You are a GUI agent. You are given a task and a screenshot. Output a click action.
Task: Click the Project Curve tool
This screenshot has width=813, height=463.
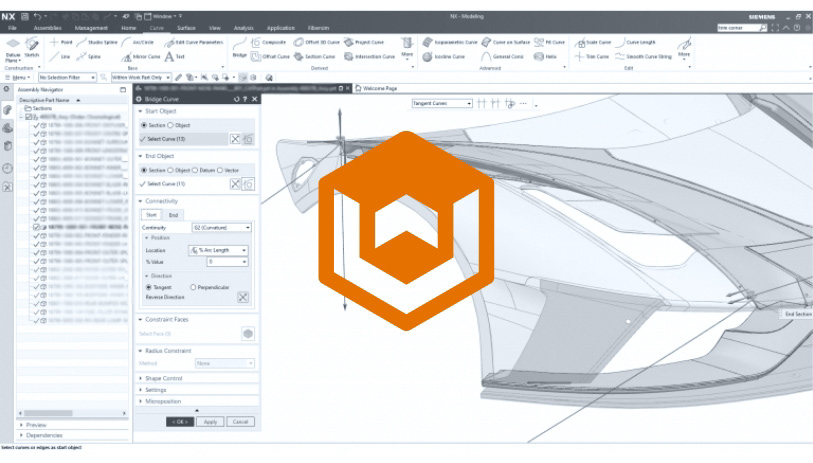pyautogui.click(x=364, y=42)
